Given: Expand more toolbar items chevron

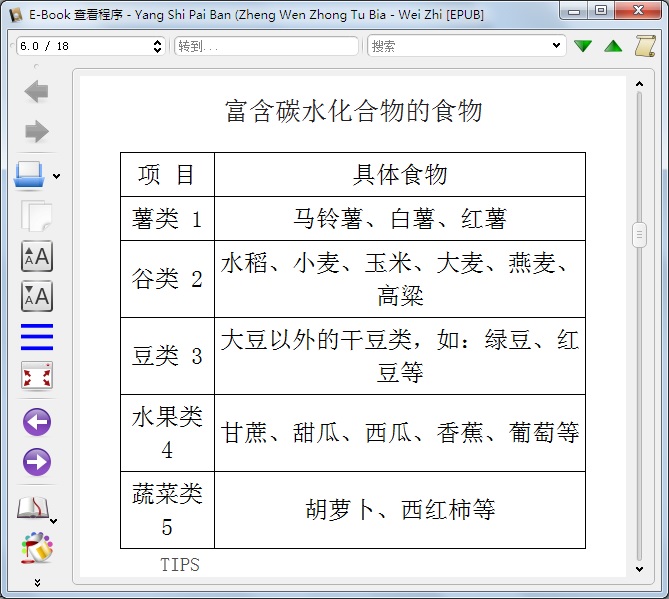Looking at the screenshot, I should (37, 583).
